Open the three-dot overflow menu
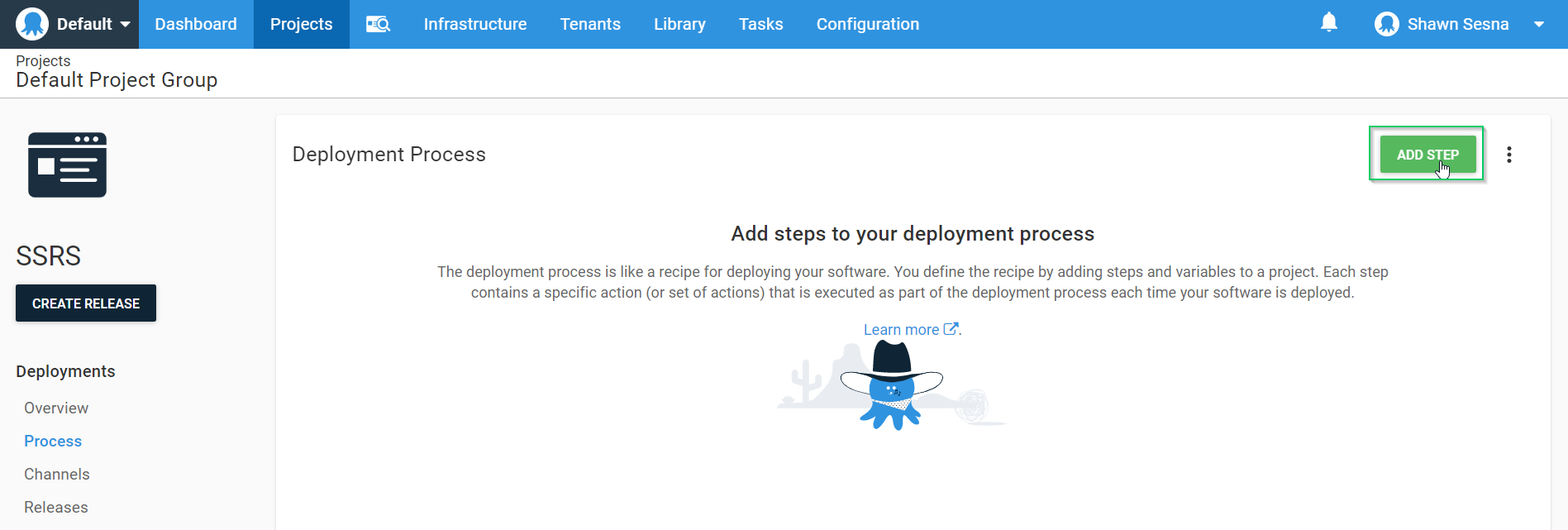The width and height of the screenshot is (1568, 530). click(1508, 155)
